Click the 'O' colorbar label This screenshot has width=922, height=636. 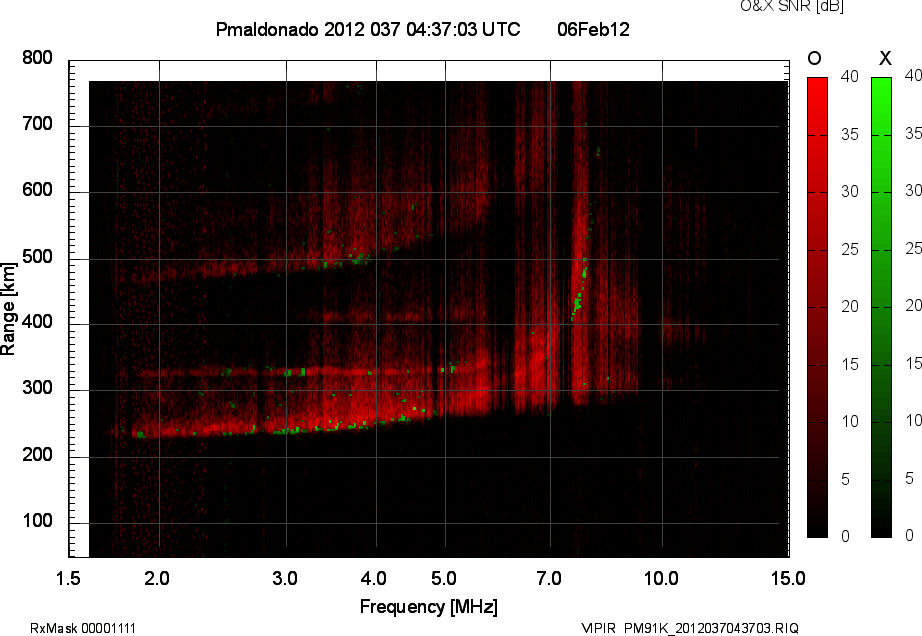coord(814,58)
